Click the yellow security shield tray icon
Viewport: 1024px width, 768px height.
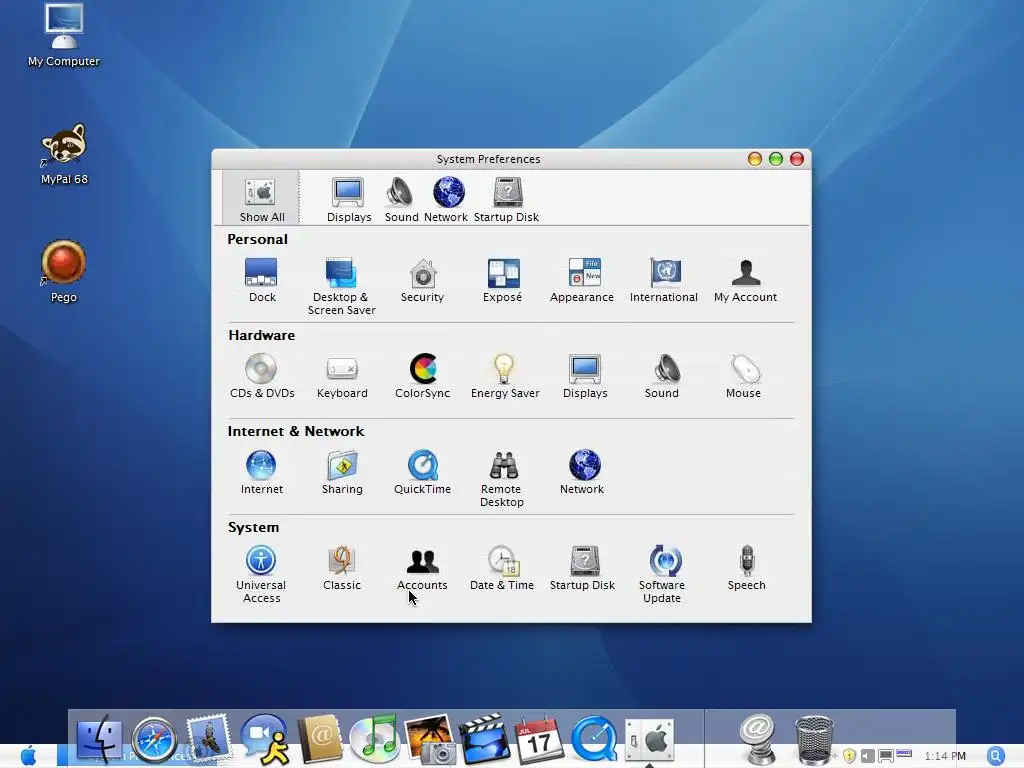(x=849, y=756)
